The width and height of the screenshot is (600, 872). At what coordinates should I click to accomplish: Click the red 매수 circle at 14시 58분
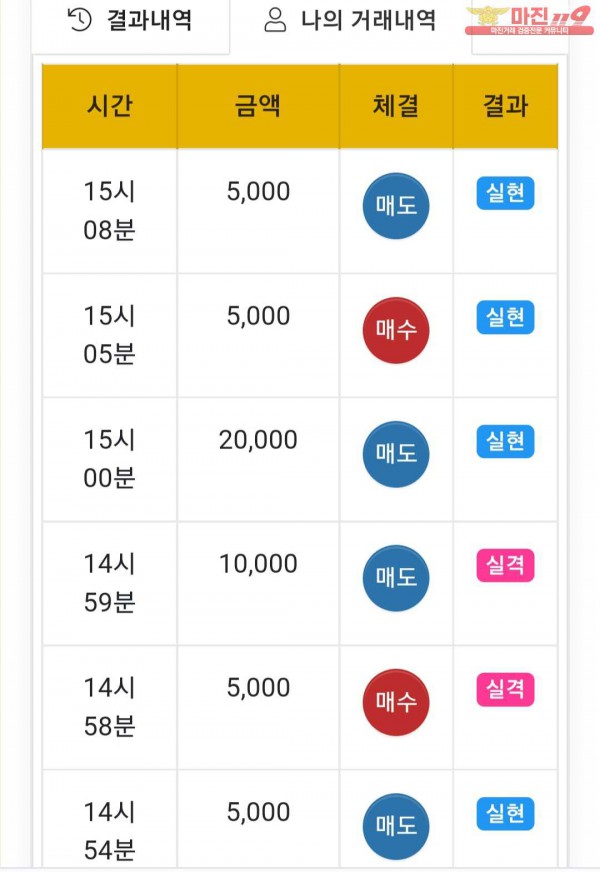click(x=395, y=702)
